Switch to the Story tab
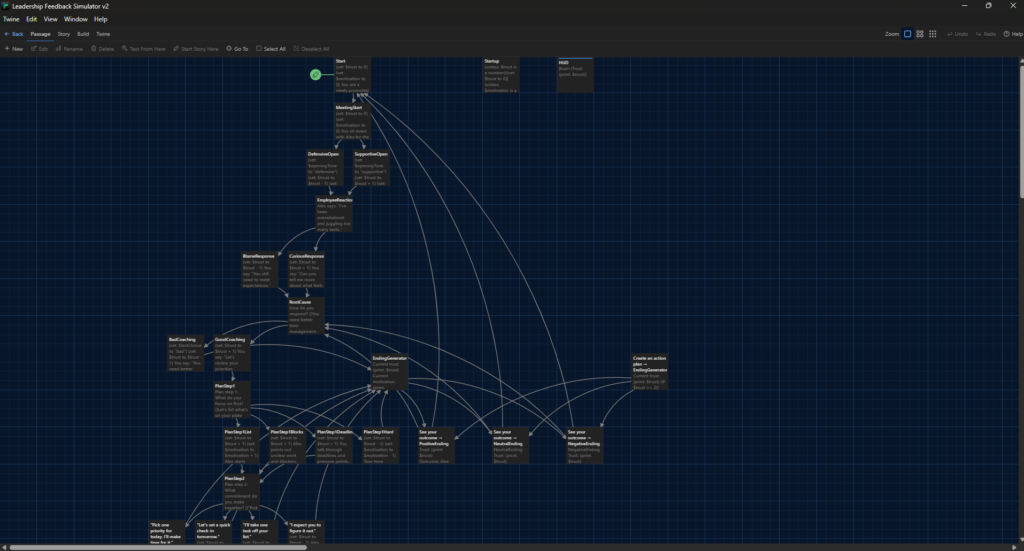Screen dimensions: 1024x551 (x=63, y=34)
